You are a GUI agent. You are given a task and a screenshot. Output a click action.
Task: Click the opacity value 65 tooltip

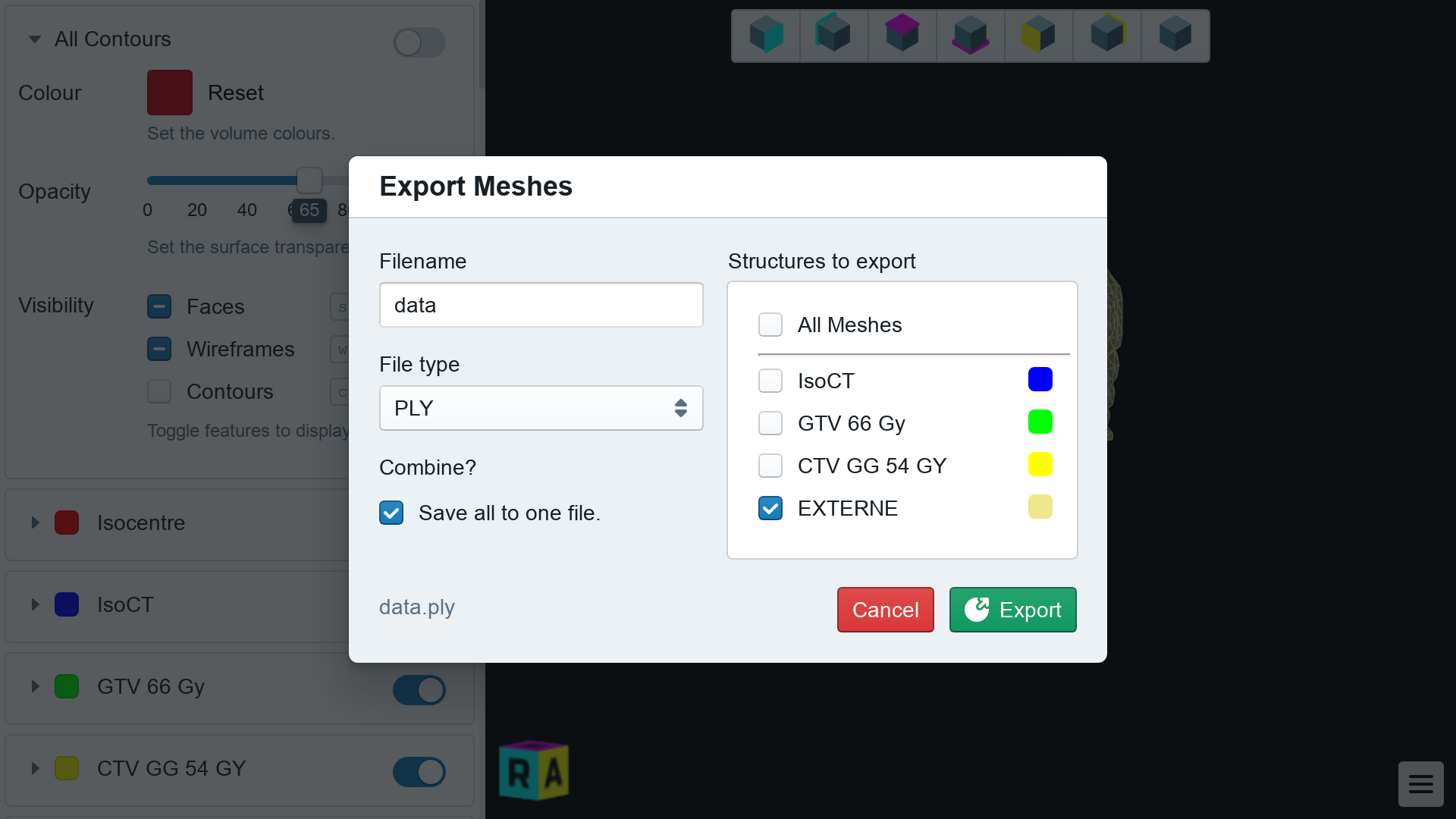point(309,210)
